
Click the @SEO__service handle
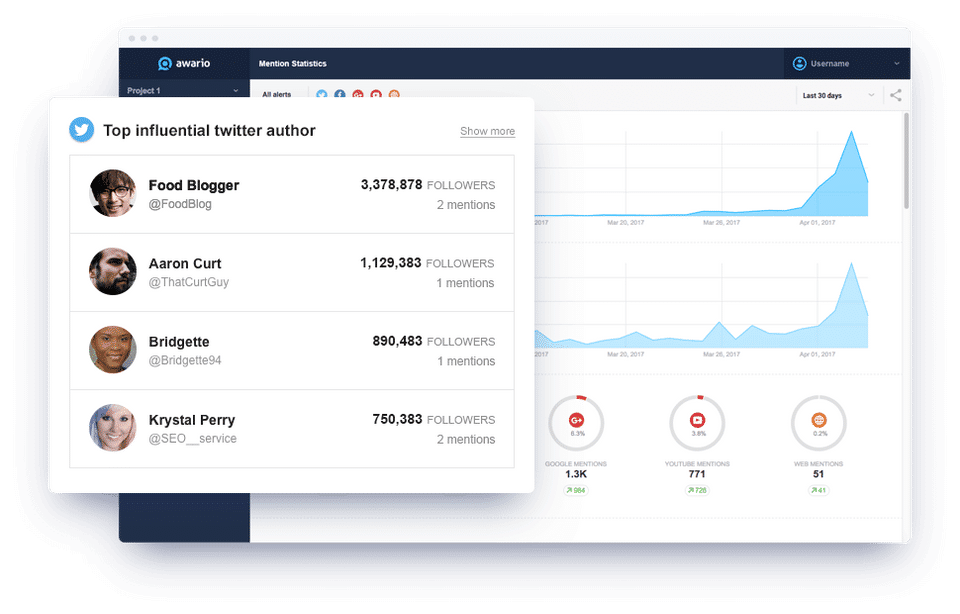coord(192,439)
